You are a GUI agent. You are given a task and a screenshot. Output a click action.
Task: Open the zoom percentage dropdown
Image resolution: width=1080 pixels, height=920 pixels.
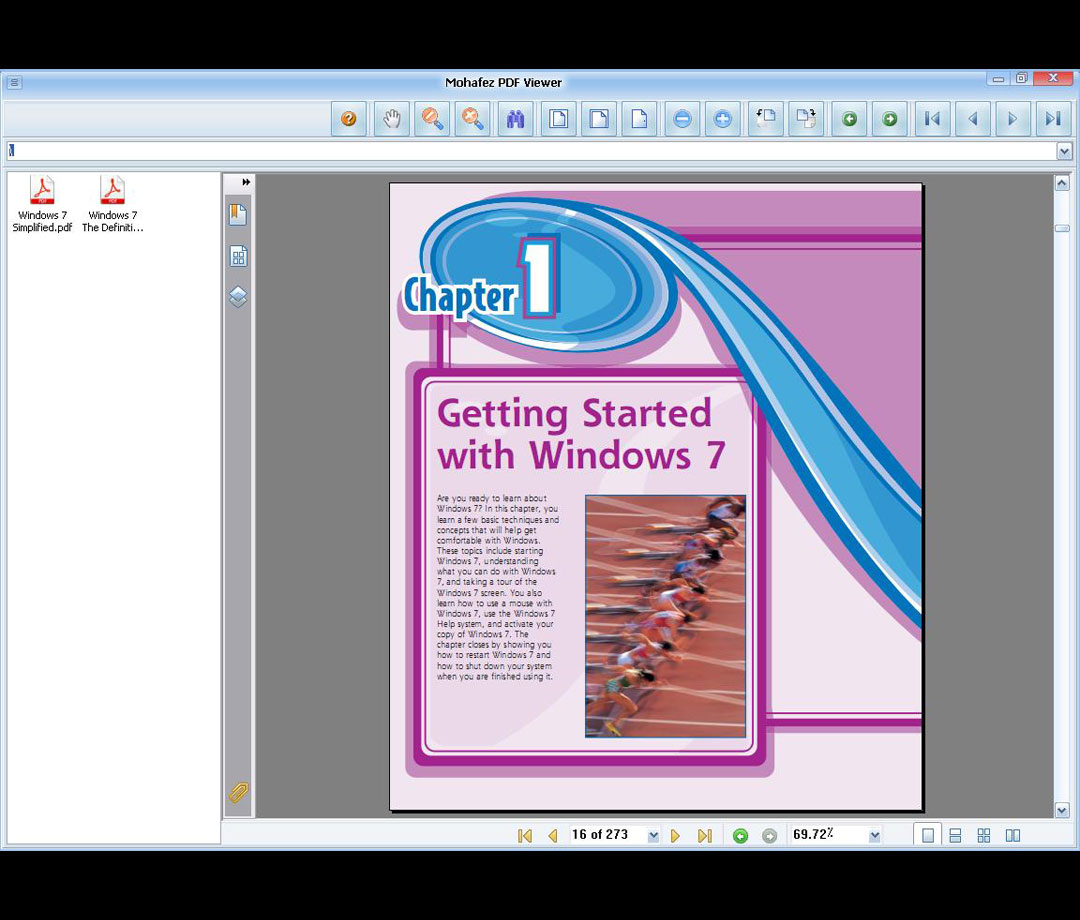pyautogui.click(x=875, y=836)
